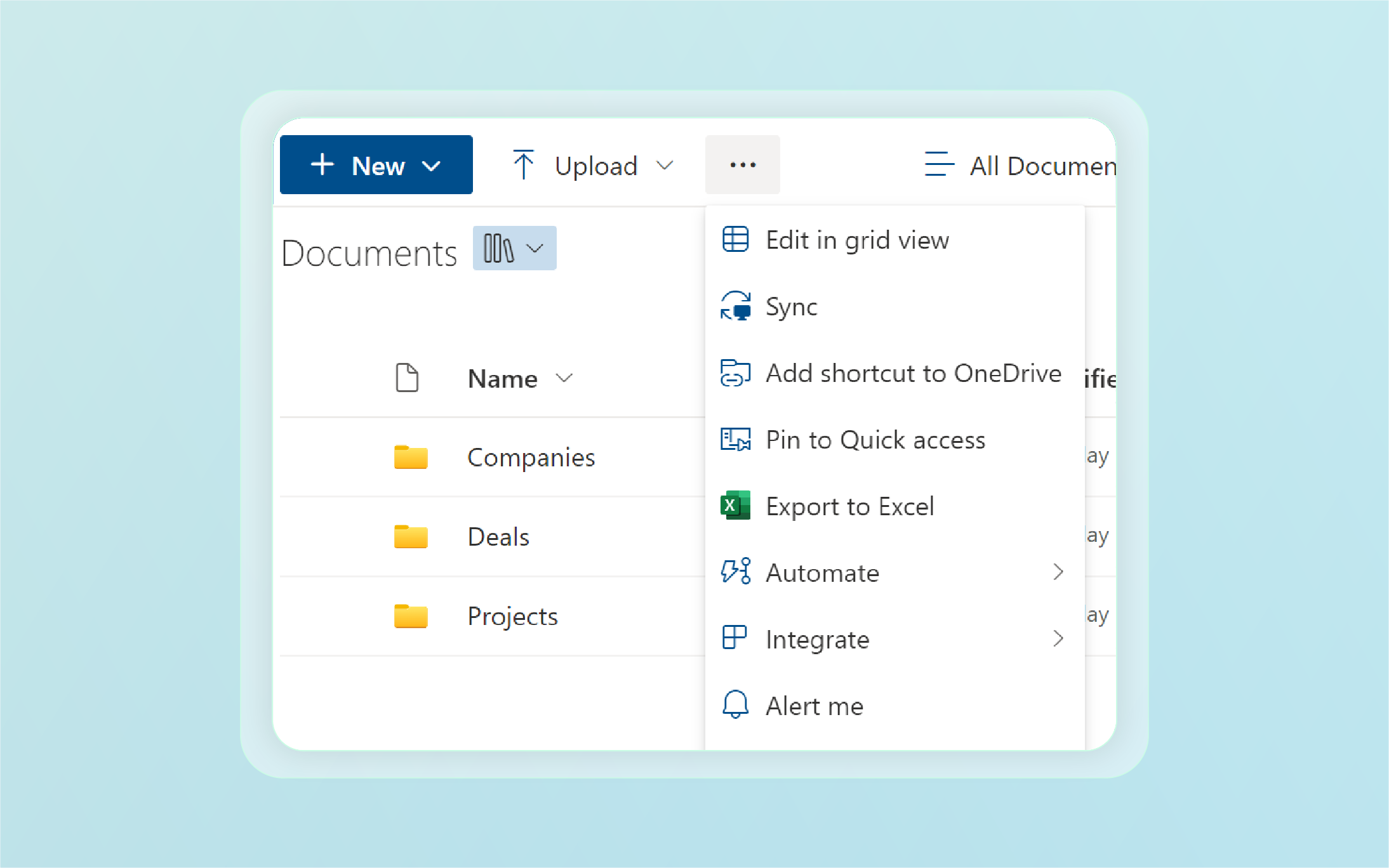This screenshot has height=868, width=1389.
Task: Open the Deals folder
Action: tap(498, 537)
